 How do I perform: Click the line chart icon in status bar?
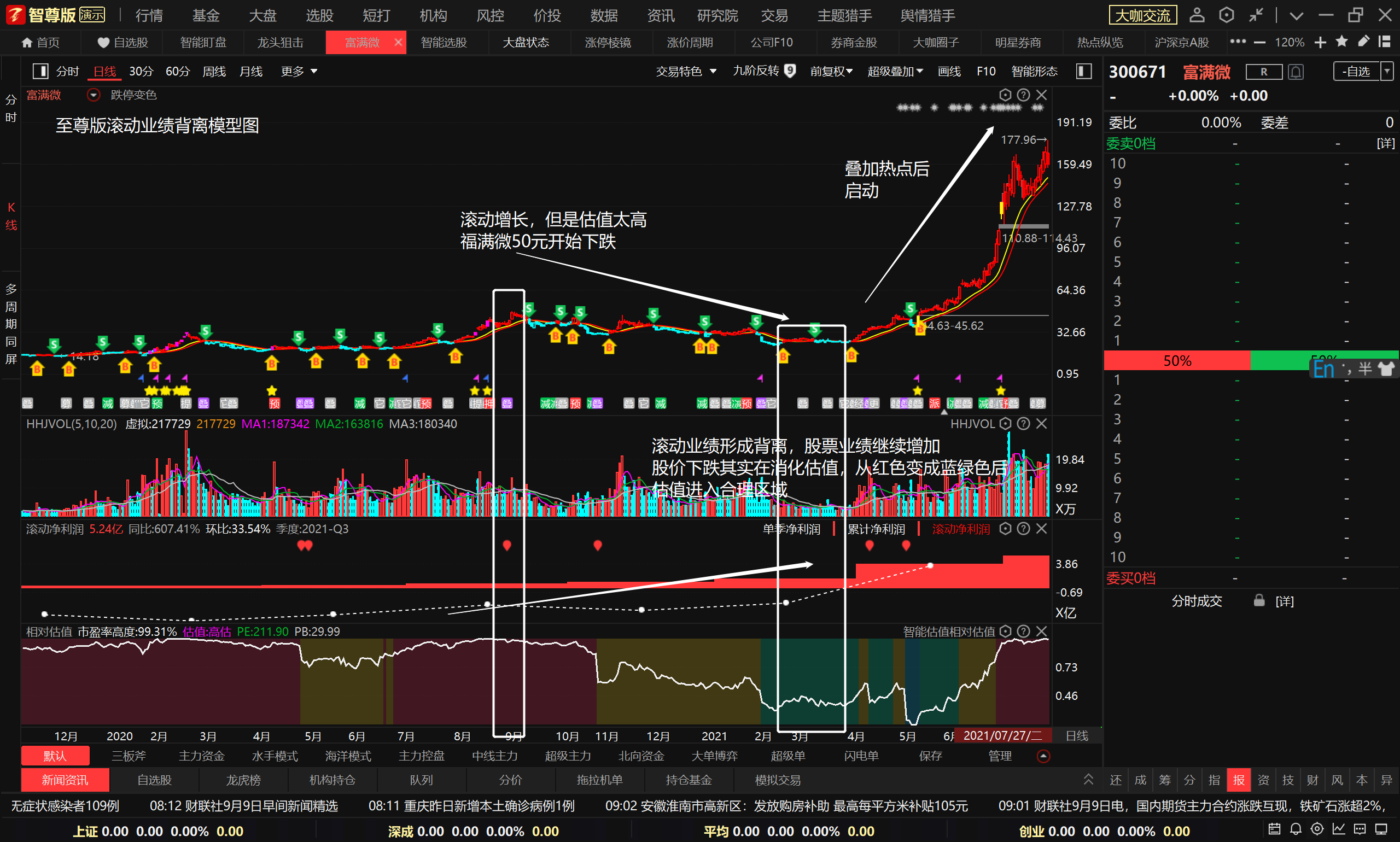[1339, 829]
